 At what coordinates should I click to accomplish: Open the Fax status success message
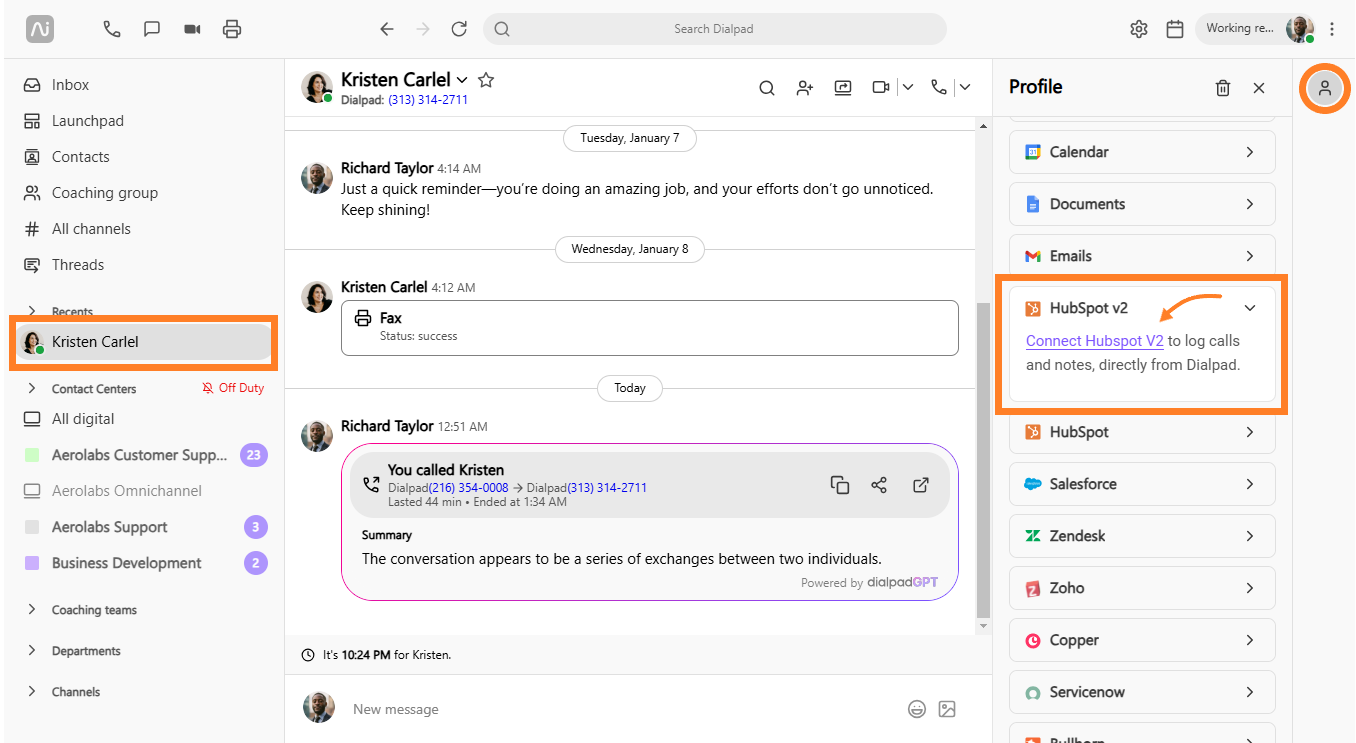click(x=650, y=328)
